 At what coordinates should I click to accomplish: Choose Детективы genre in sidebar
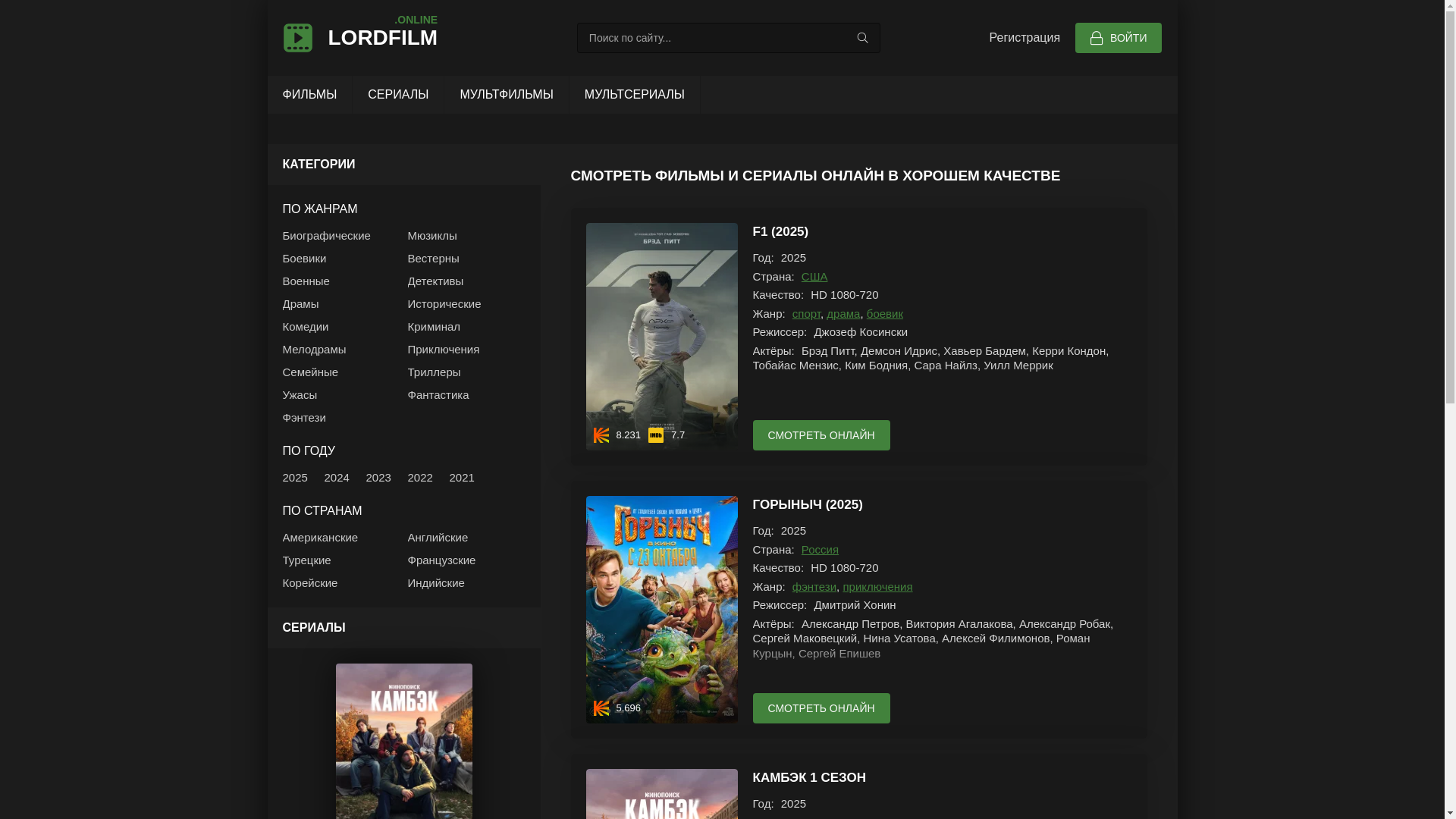click(x=435, y=281)
